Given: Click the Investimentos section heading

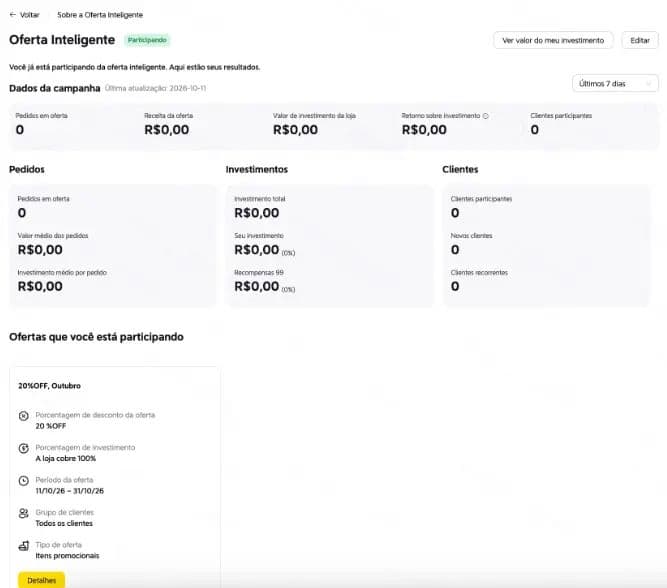Looking at the screenshot, I should (x=257, y=169).
